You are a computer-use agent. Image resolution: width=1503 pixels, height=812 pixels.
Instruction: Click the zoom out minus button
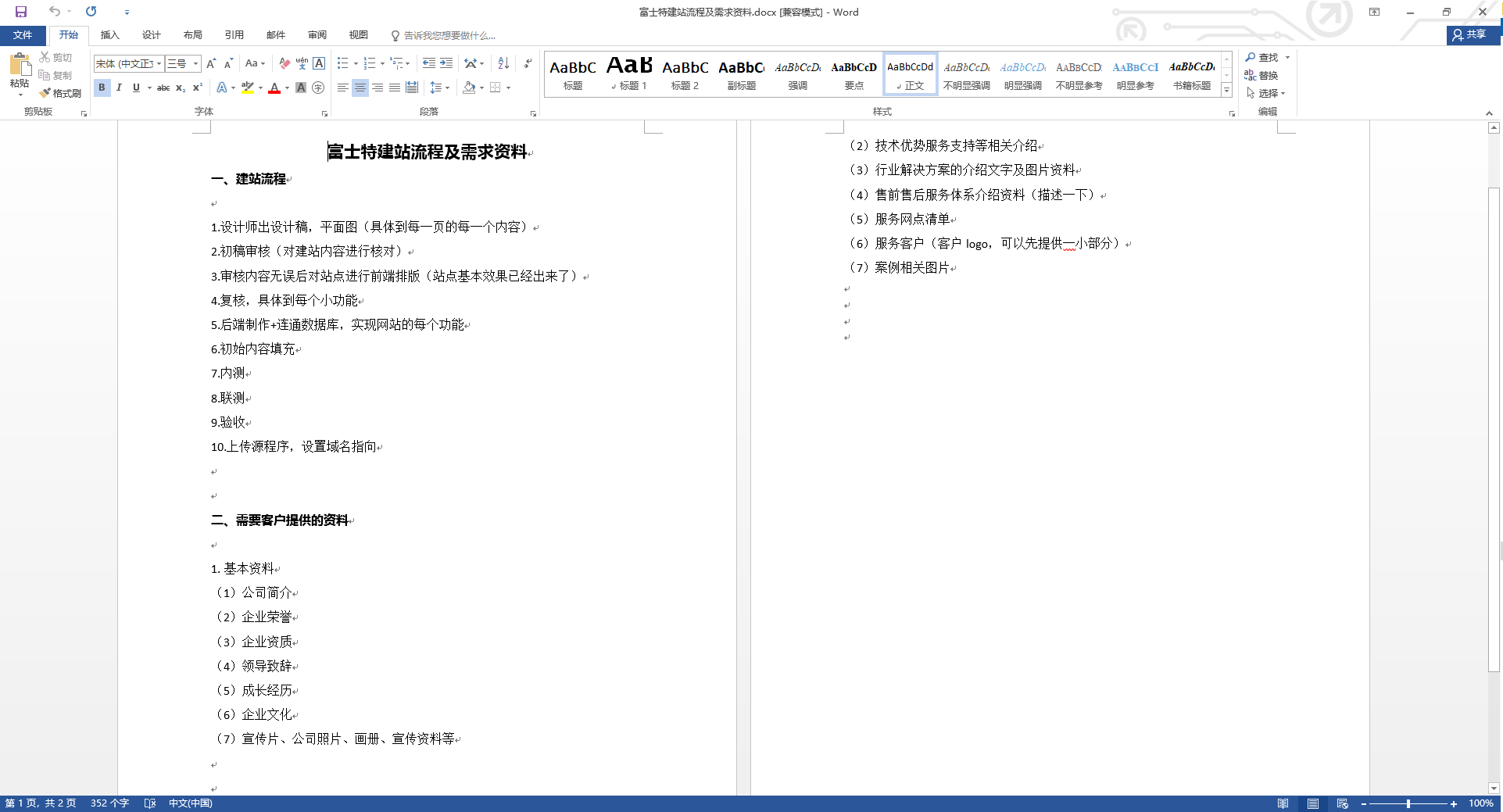pyautogui.click(x=1364, y=803)
